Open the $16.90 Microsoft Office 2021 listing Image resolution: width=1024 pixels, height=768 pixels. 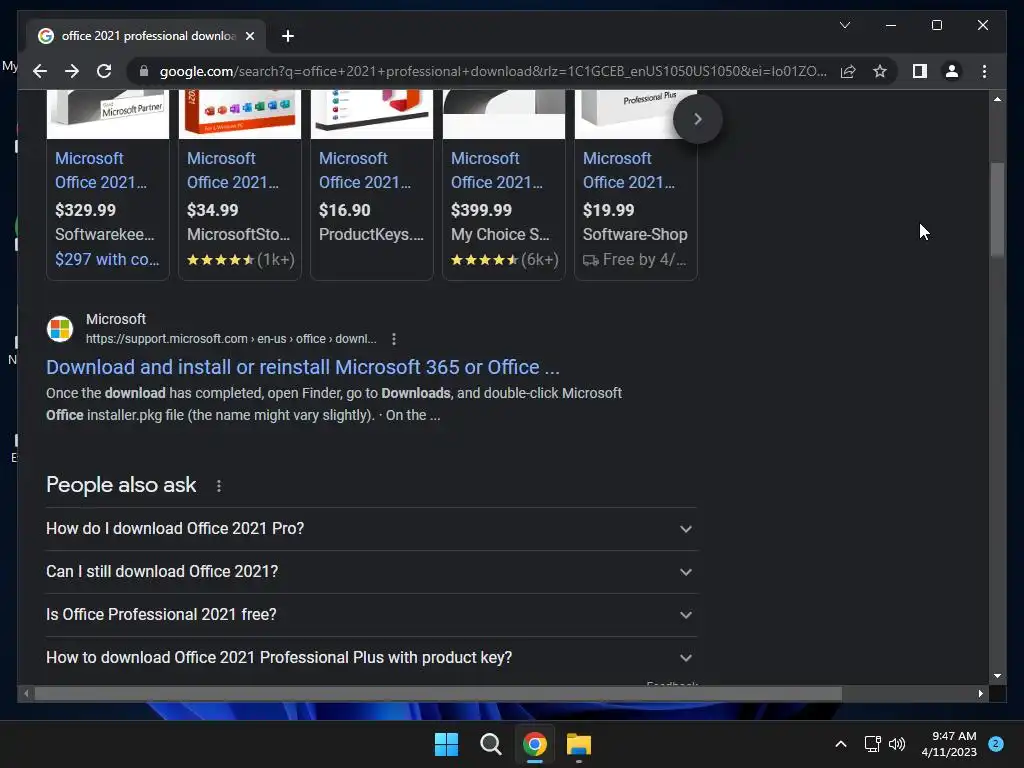click(364, 170)
